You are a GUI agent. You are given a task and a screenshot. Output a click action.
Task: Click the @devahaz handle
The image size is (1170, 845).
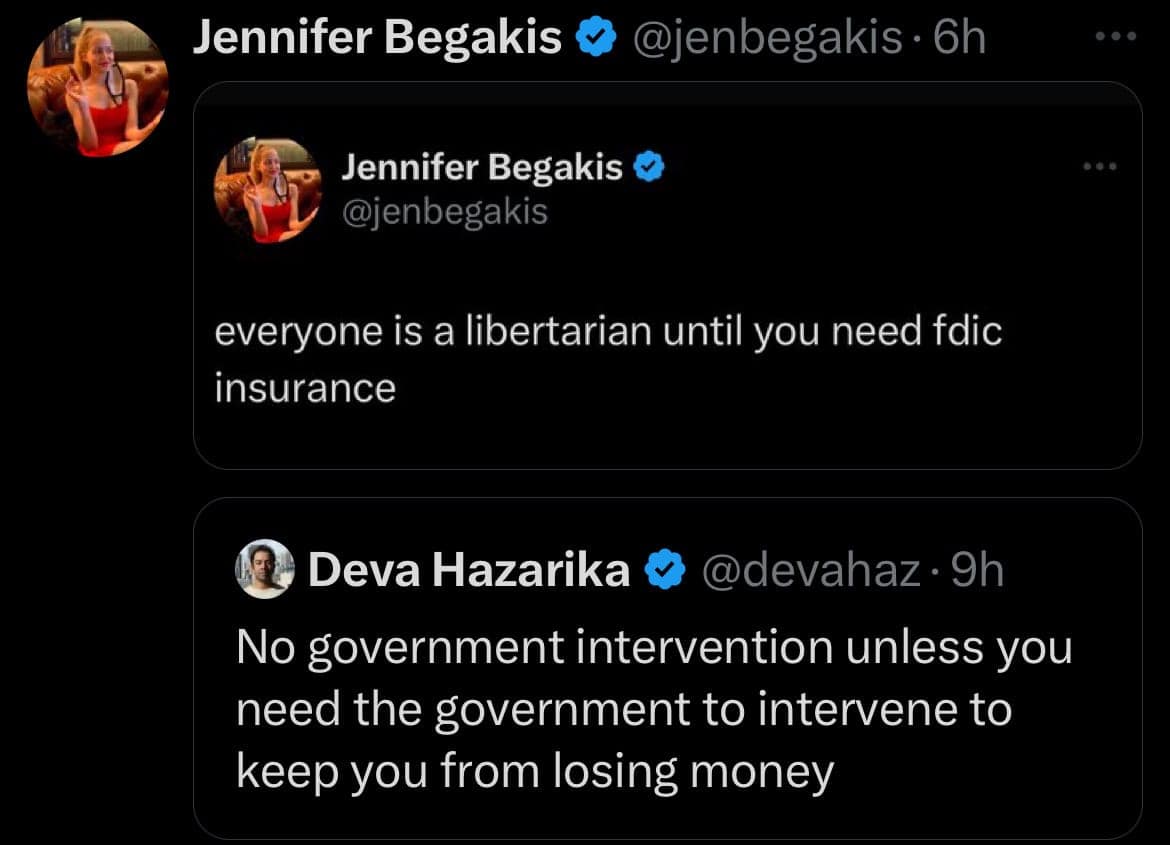tap(812, 571)
